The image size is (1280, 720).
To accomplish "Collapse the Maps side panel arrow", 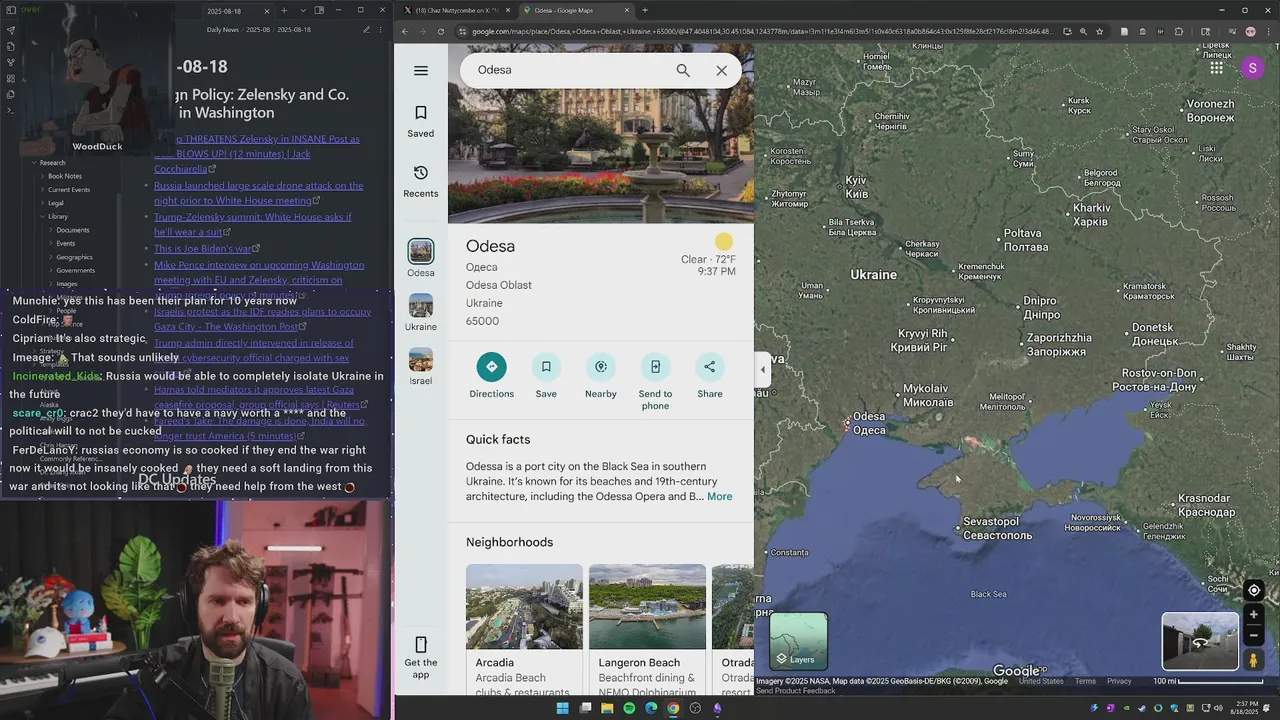I will coord(763,369).
